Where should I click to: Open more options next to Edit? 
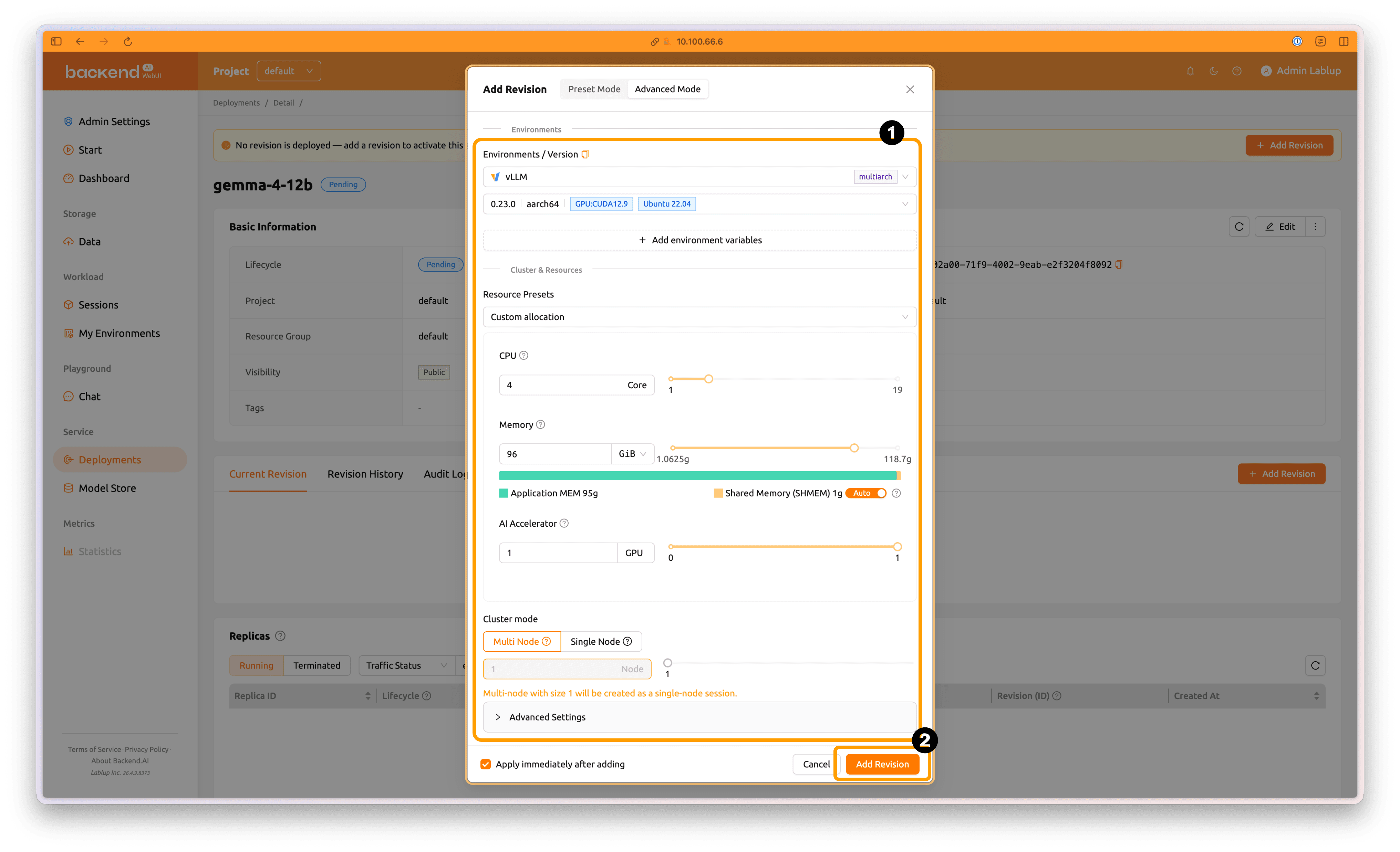[1315, 227]
